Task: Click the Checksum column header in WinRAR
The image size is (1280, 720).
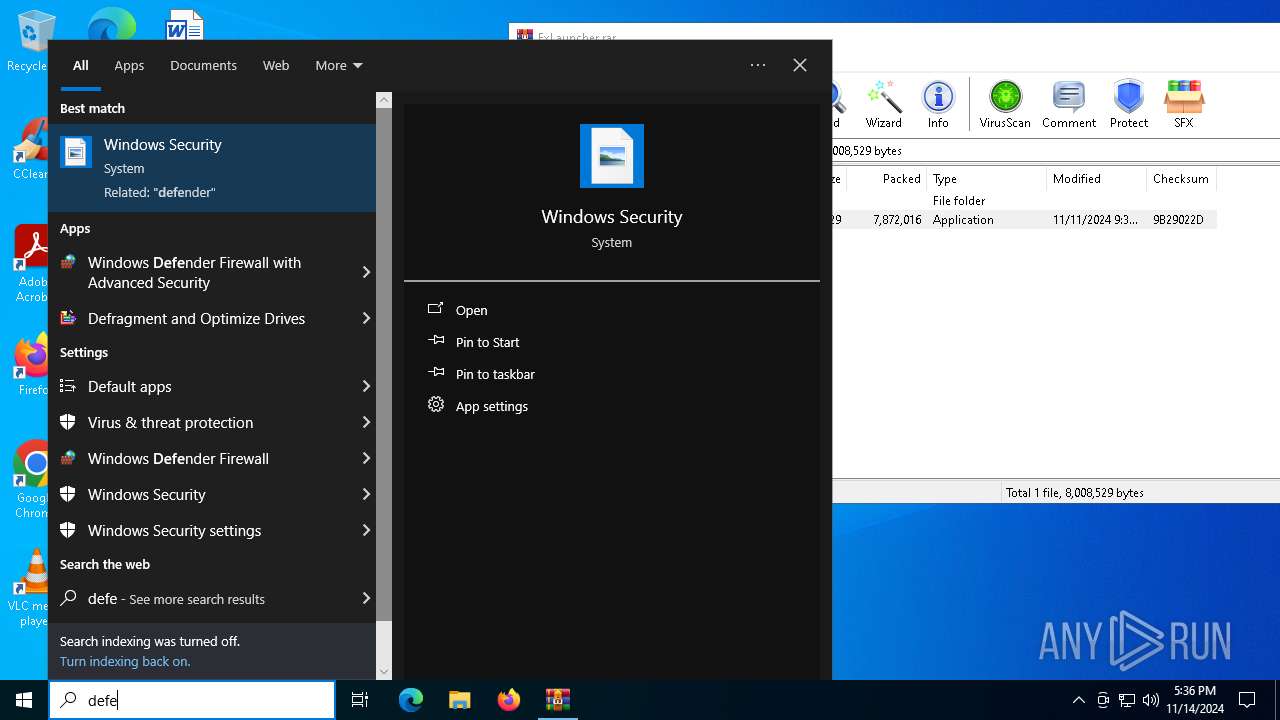Action: [x=1181, y=179]
